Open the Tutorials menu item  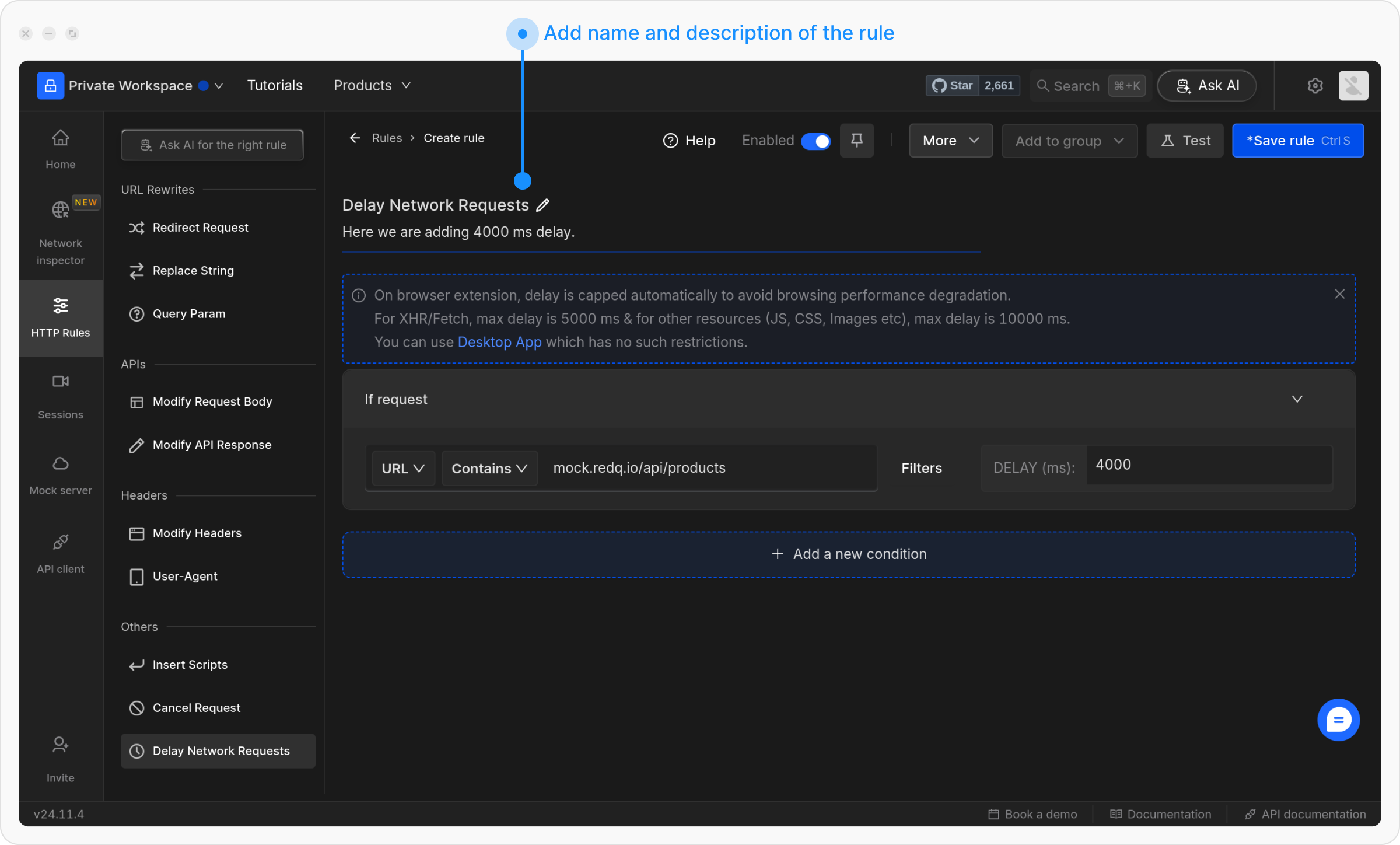click(275, 86)
